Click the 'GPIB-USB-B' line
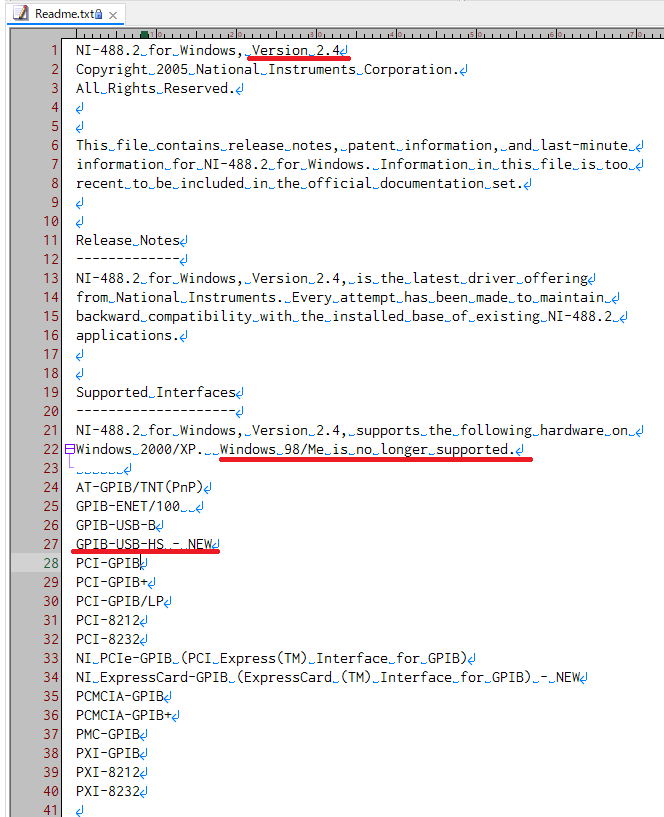Viewport: 664px width, 817px height. (x=116, y=525)
